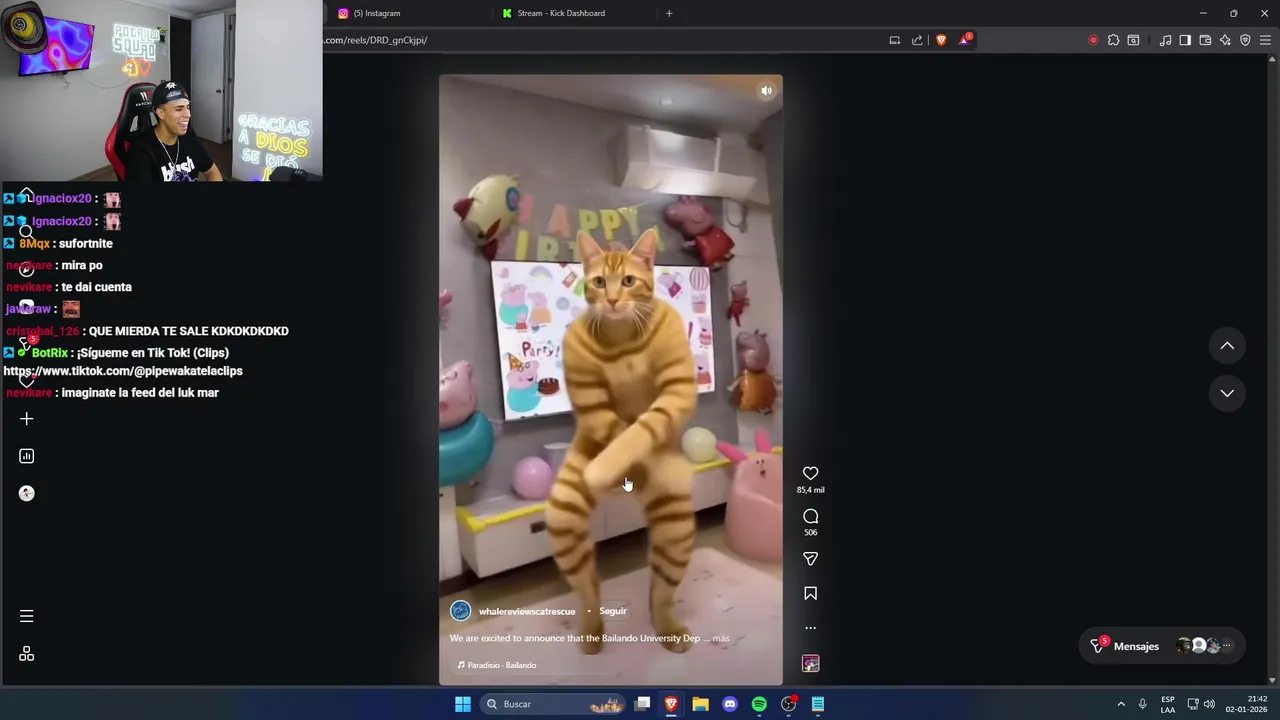Click the address bar URL
1280x720 pixels.
point(376,40)
